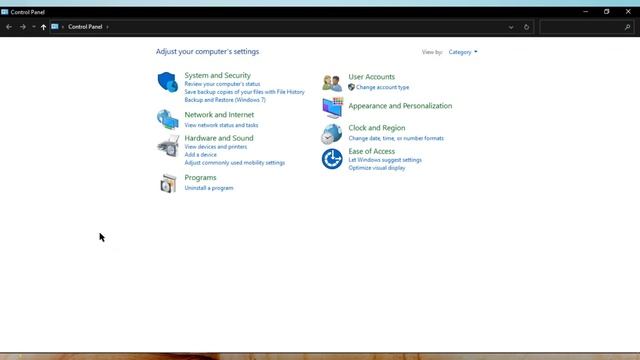Click View network status and tasks
Image resolution: width=640 pixels, height=360 pixels.
[x=221, y=125]
